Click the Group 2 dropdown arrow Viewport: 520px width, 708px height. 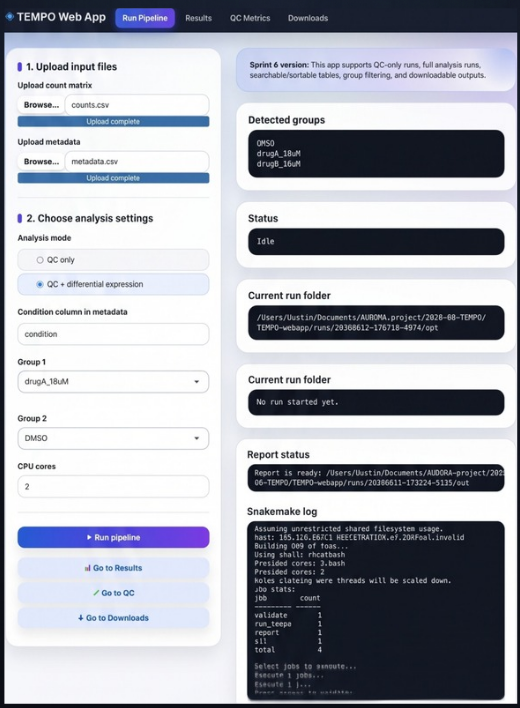click(196, 438)
